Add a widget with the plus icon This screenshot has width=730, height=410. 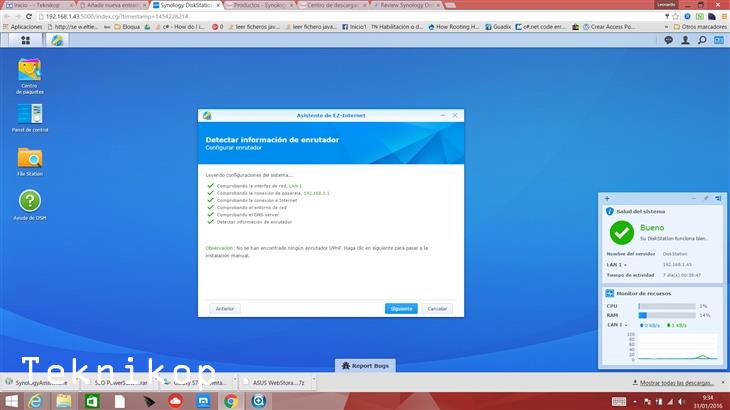pyautogui.click(x=607, y=199)
